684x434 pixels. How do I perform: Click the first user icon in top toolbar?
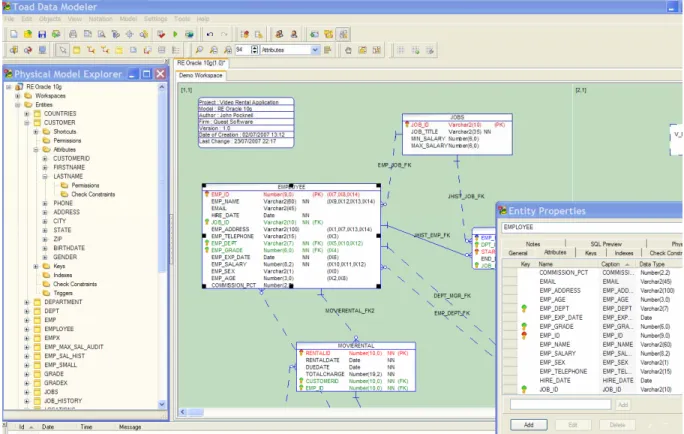coord(279,34)
